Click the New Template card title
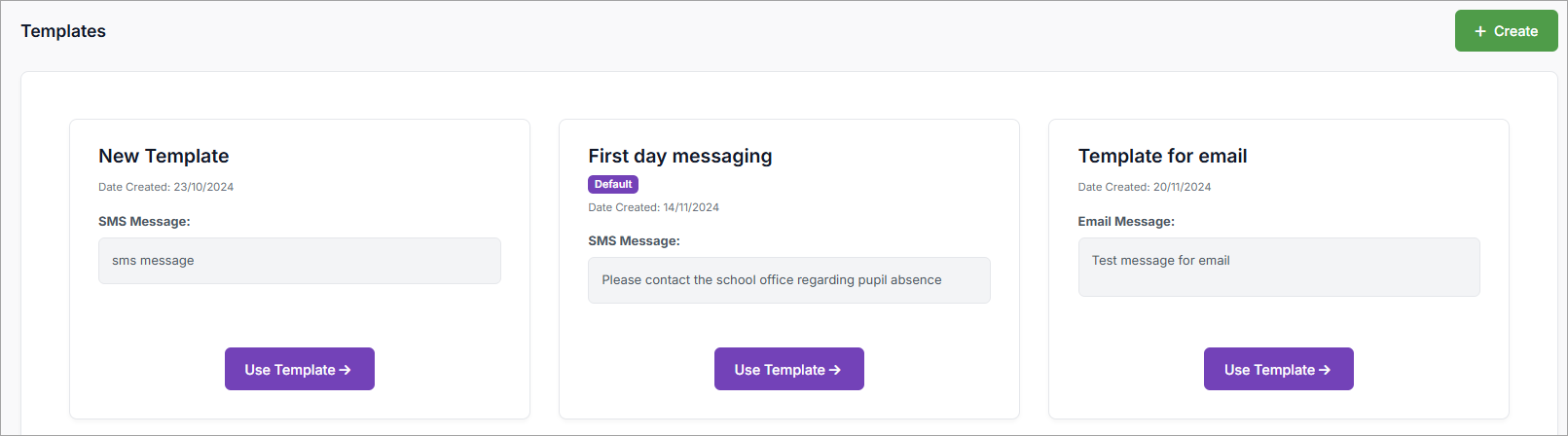Image resolution: width=1568 pixels, height=436 pixels. (164, 156)
